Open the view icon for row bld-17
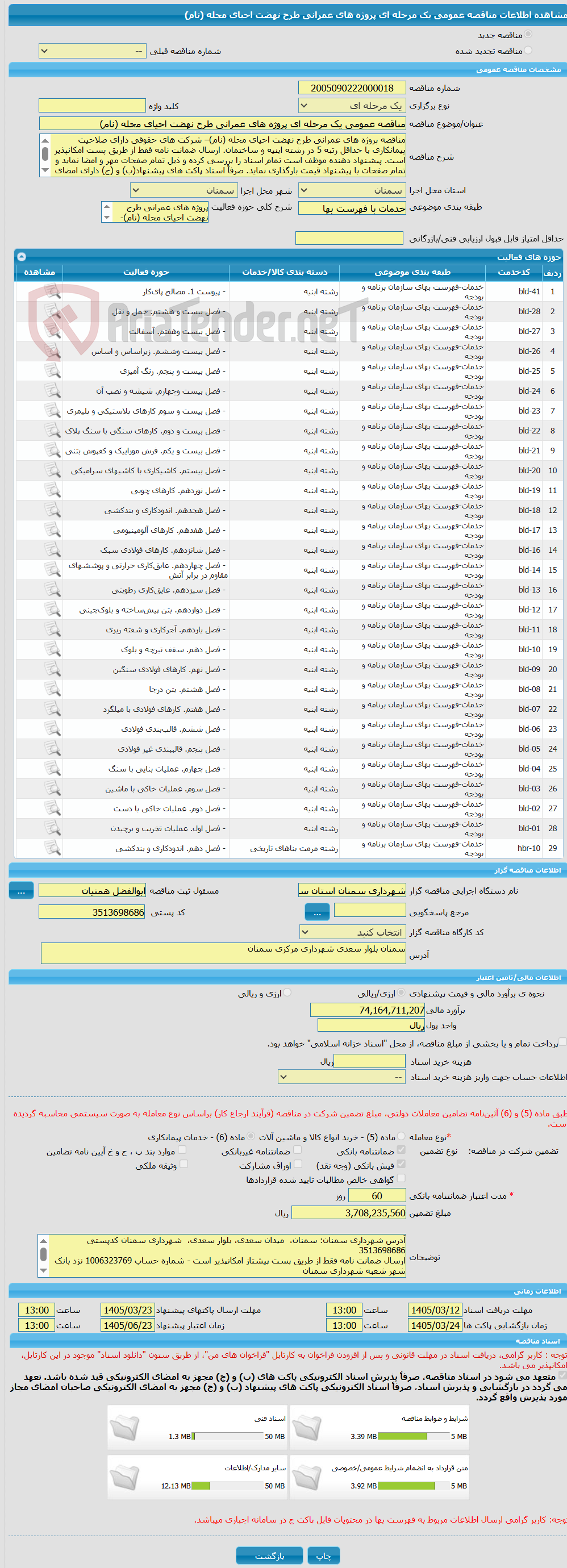Viewport: 567px width, 1568px height. (53, 529)
